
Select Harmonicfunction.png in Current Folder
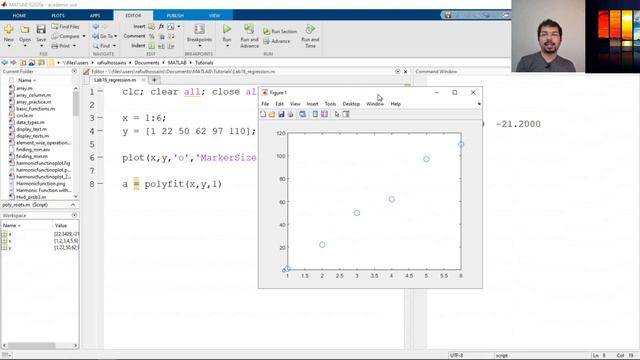point(40,184)
